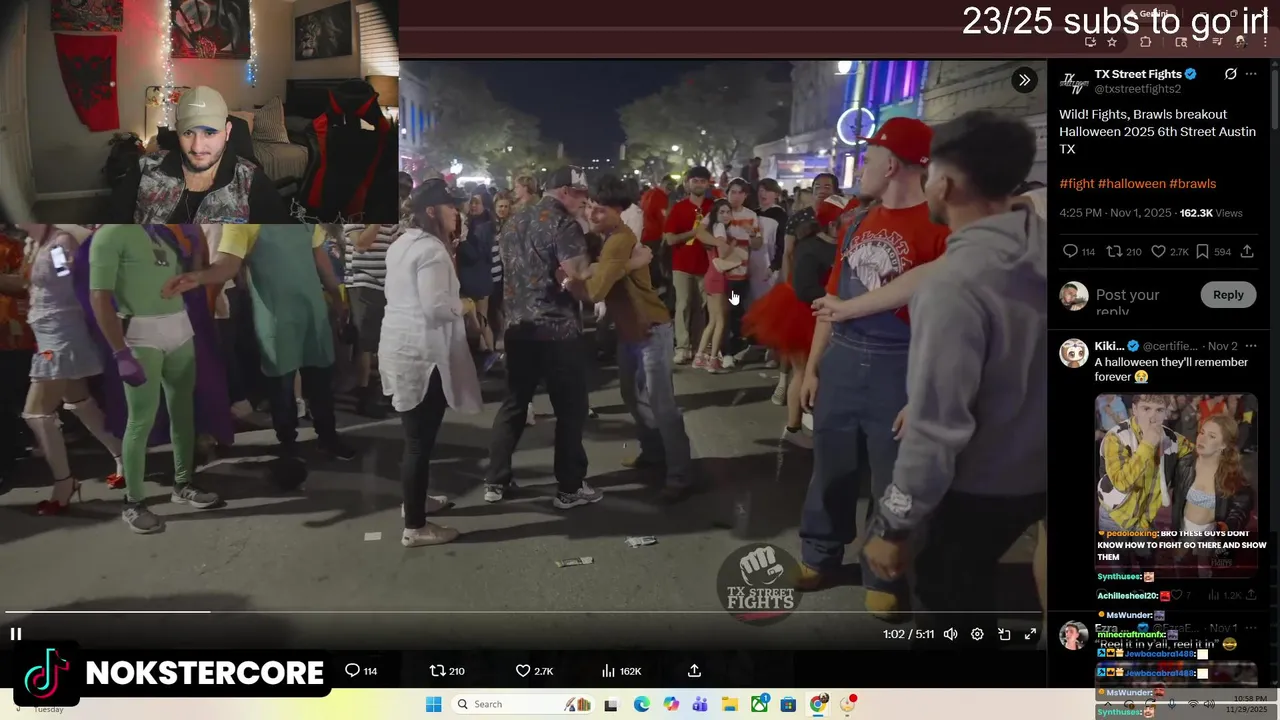The height and width of the screenshot is (720, 1280).
Task: Repost using the 210 icon under the video
Action: click(447, 671)
